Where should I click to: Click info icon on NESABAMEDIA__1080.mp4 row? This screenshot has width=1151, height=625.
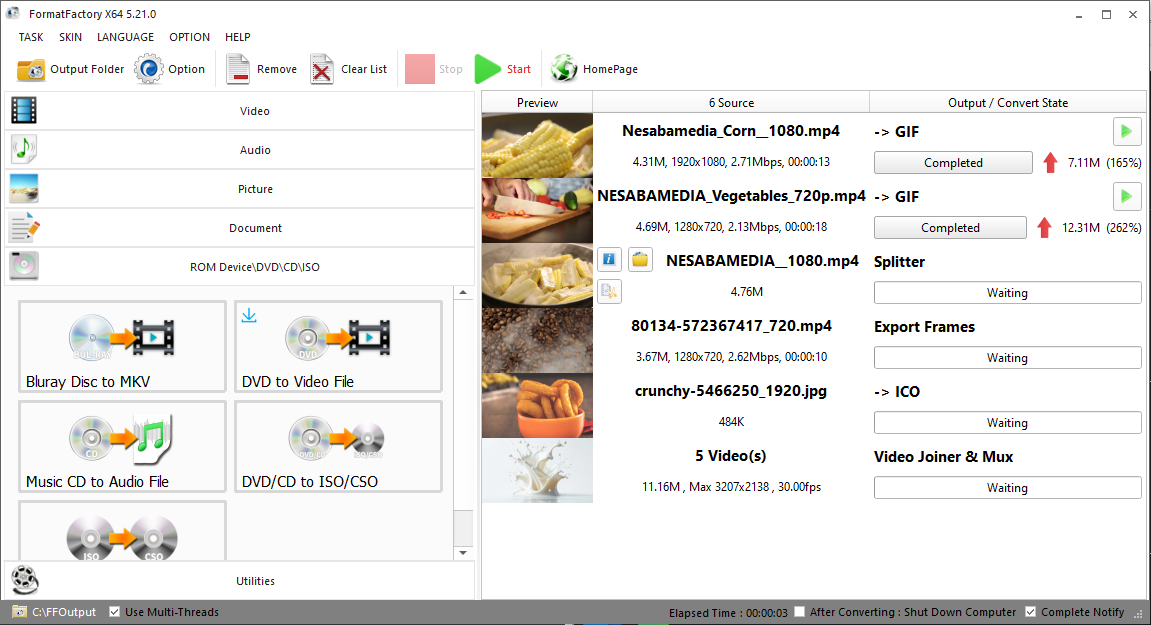point(610,261)
